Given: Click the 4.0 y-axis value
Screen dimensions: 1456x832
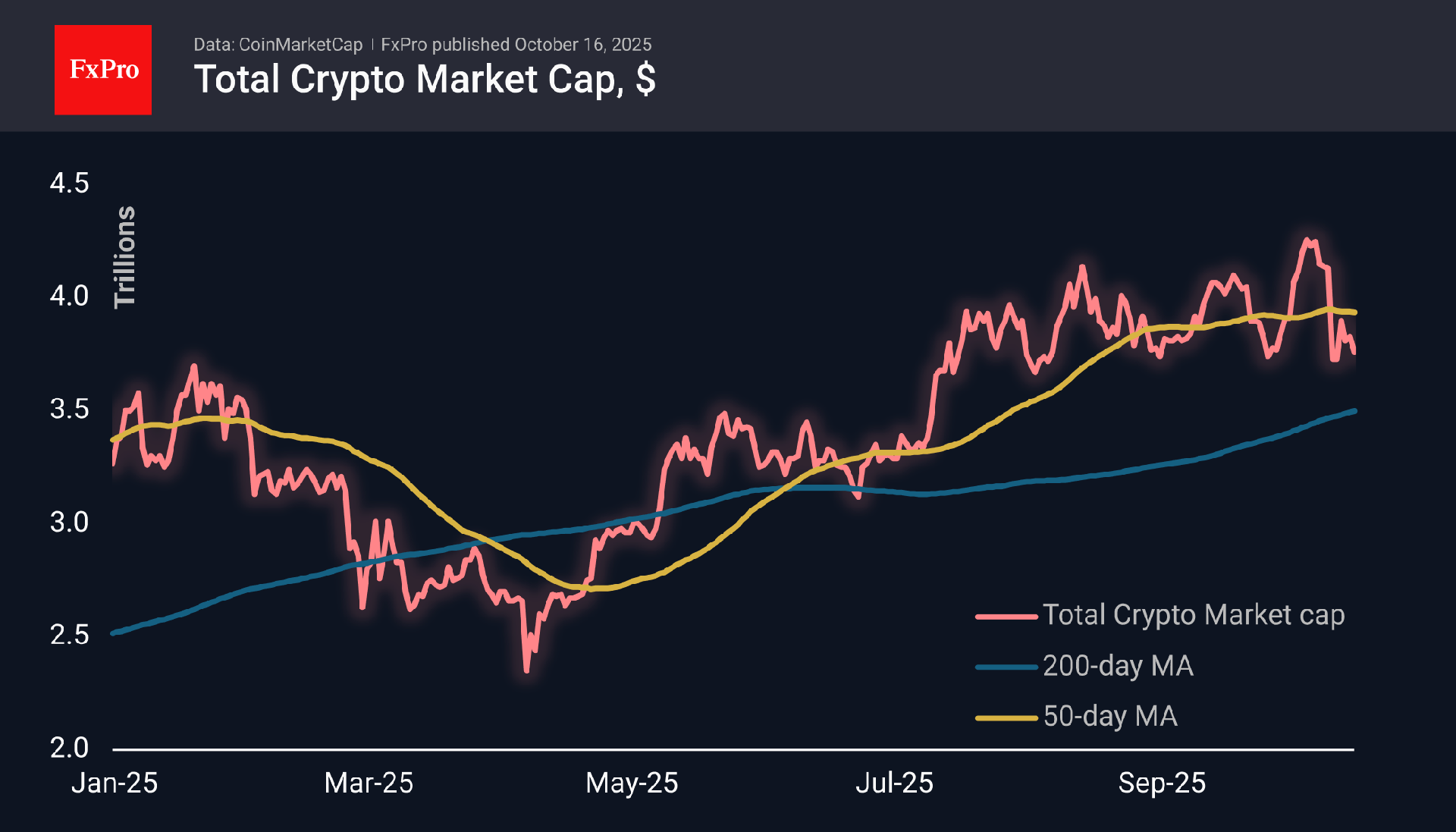Looking at the screenshot, I should [x=69, y=296].
